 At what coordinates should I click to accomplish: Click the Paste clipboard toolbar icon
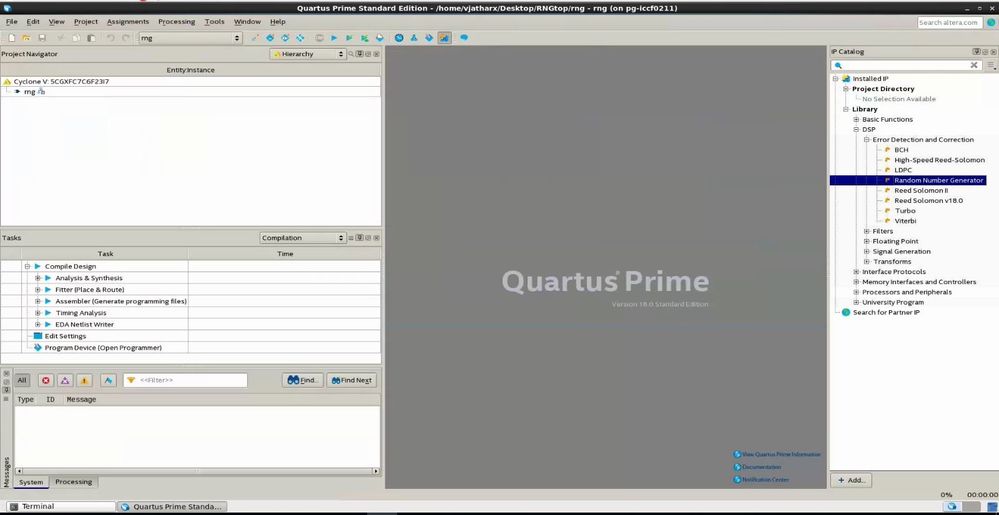(90, 38)
